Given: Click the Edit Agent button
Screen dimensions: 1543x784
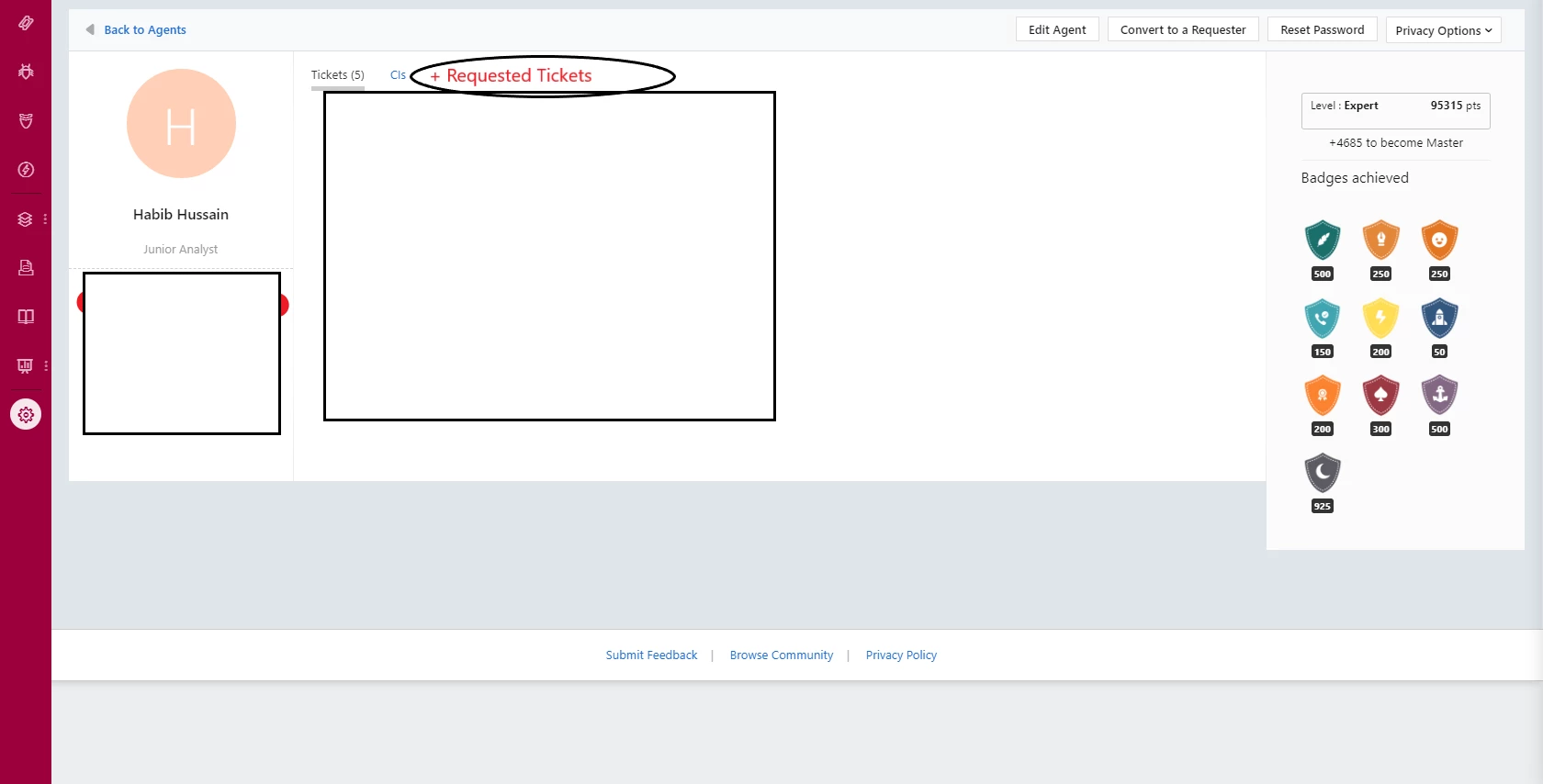Looking at the screenshot, I should click(1057, 29).
